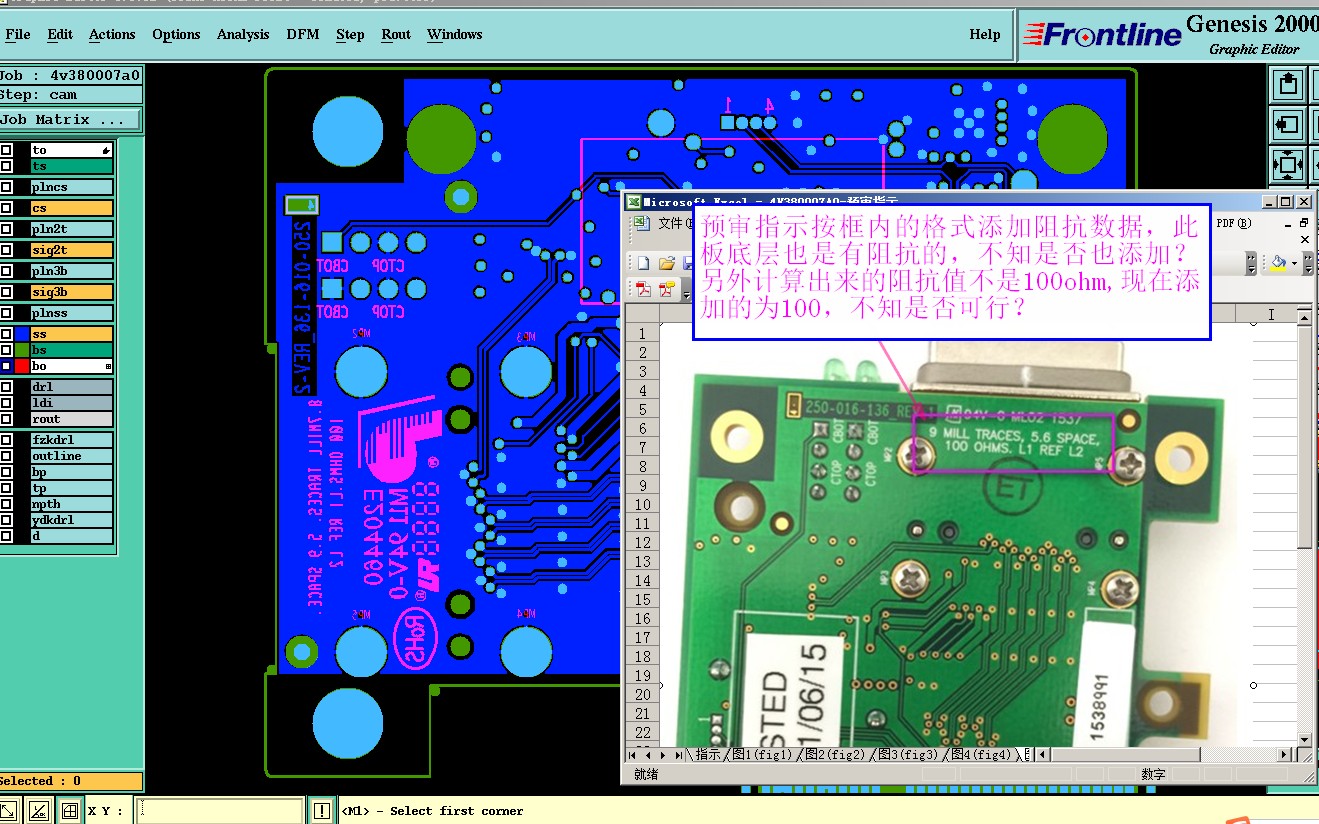Viewport: 1319px width, 824px height.
Task: Click the second icon in Genesis right toolbar
Action: 1288,124
